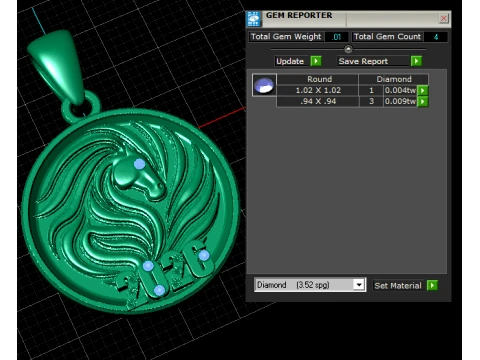Collapse panel using the round arrow handle

[x=348, y=49]
